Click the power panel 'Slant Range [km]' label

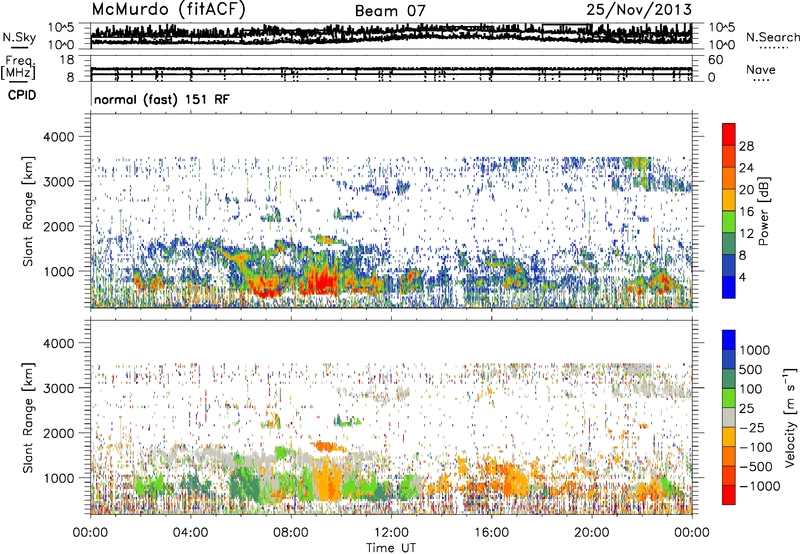[28, 211]
